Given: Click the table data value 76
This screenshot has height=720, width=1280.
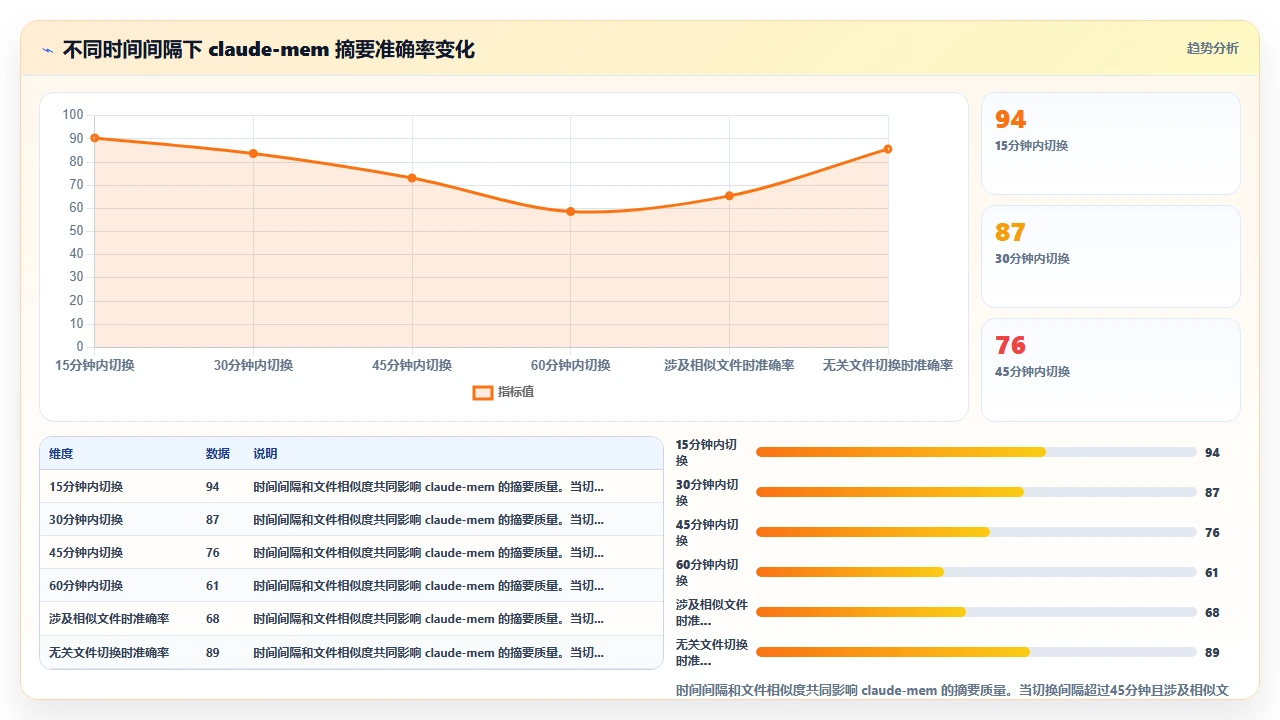Looking at the screenshot, I should (213, 553).
